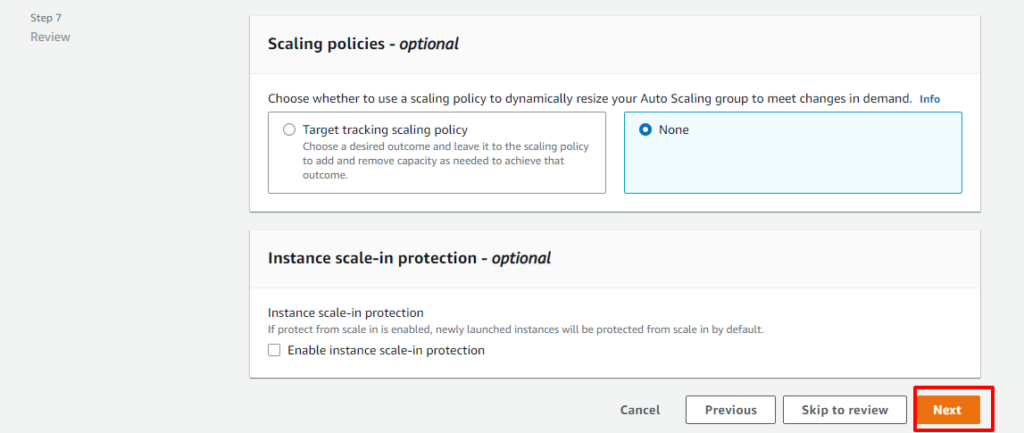Viewport: 1024px width, 433px height.
Task: Click the Scaling policies - optional heading
Action: pyautogui.click(x=363, y=44)
